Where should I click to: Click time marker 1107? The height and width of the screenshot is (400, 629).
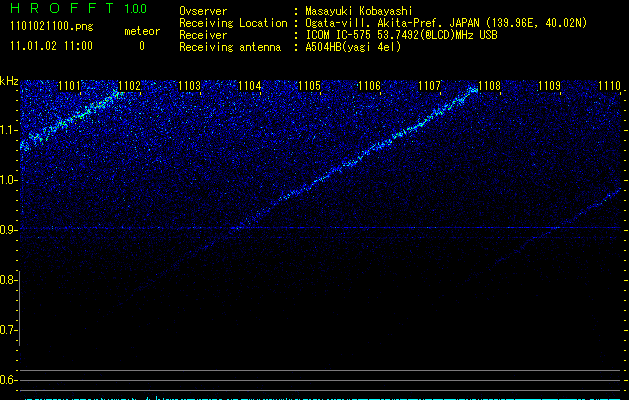tap(429, 85)
